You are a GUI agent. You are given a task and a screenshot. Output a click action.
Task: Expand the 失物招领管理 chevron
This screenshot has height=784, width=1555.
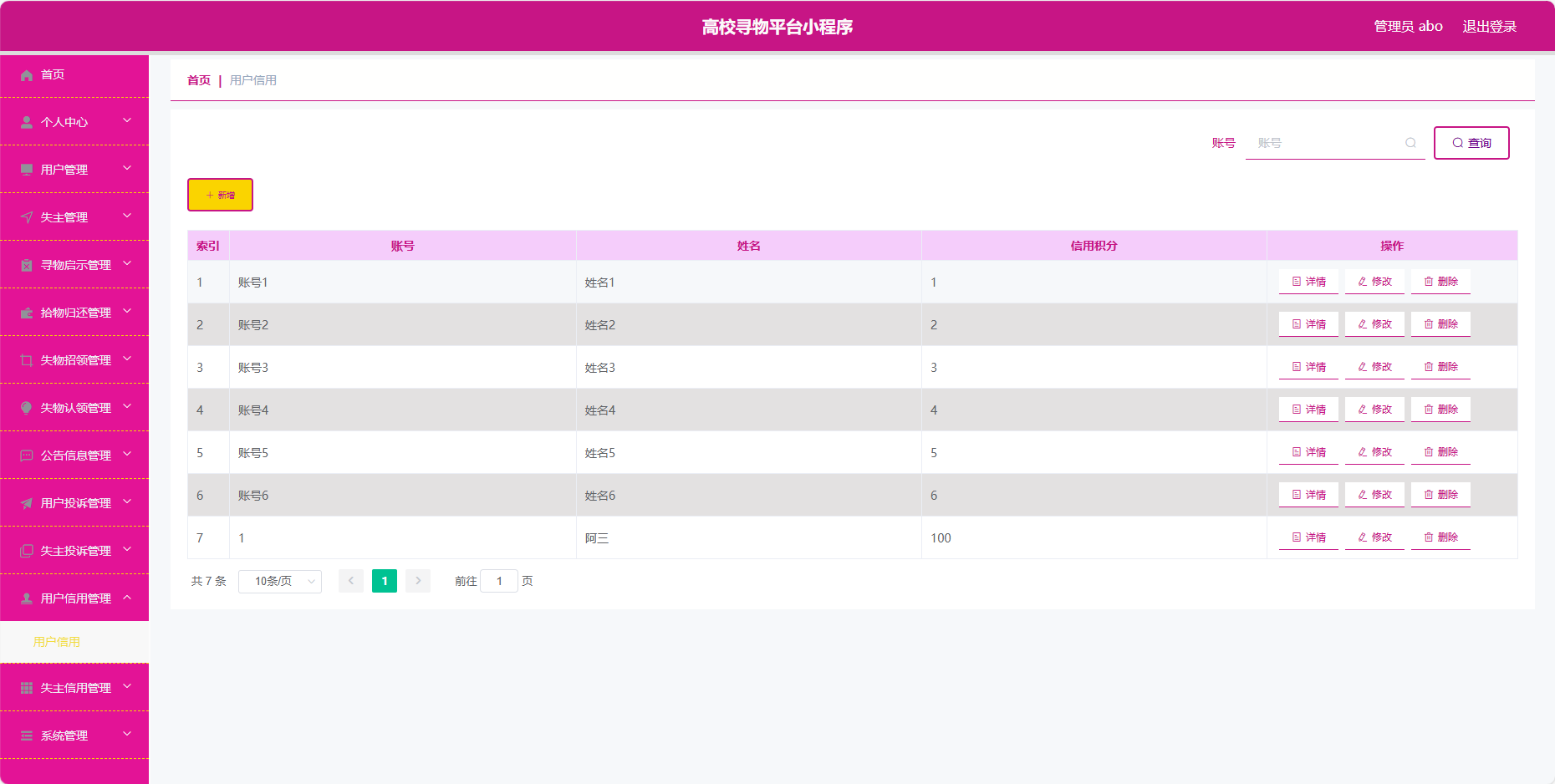pyautogui.click(x=127, y=359)
